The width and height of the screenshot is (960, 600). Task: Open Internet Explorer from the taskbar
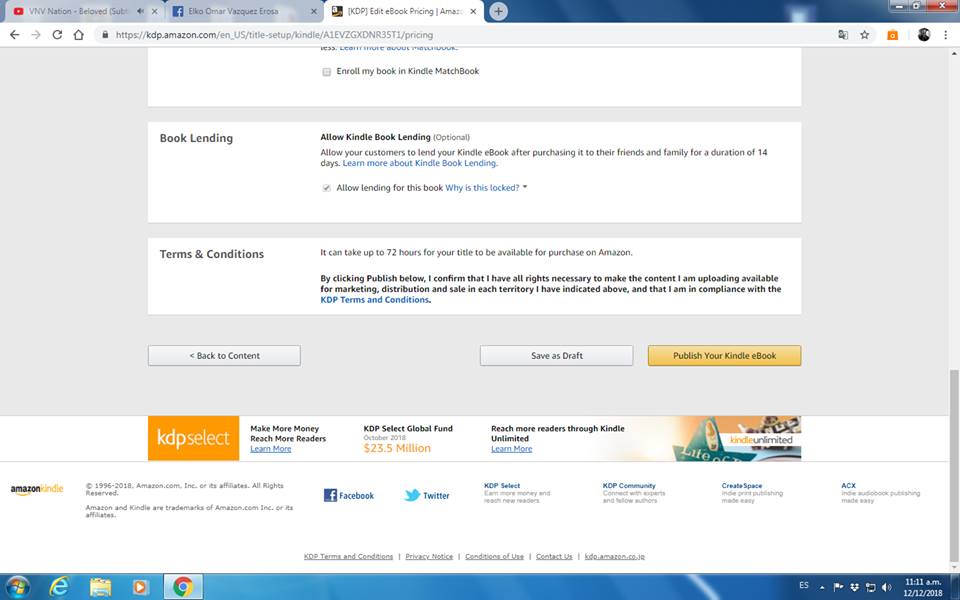click(x=59, y=586)
